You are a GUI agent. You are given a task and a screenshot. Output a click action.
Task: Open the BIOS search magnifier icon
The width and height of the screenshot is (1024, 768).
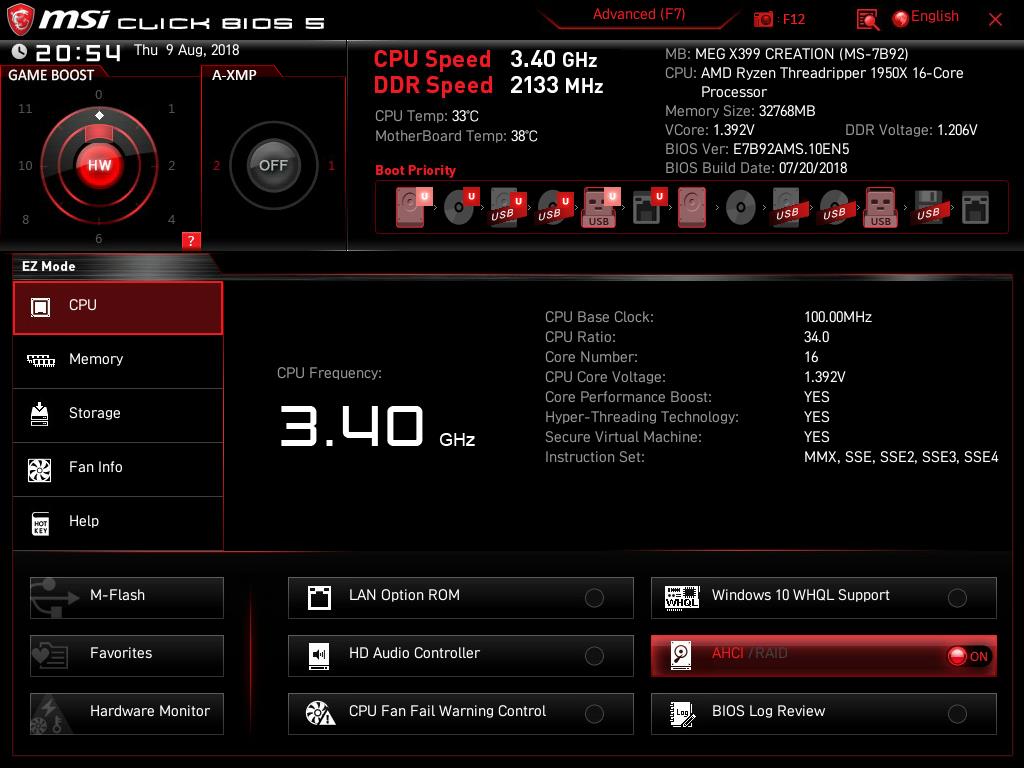pyautogui.click(x=867, y=20)
